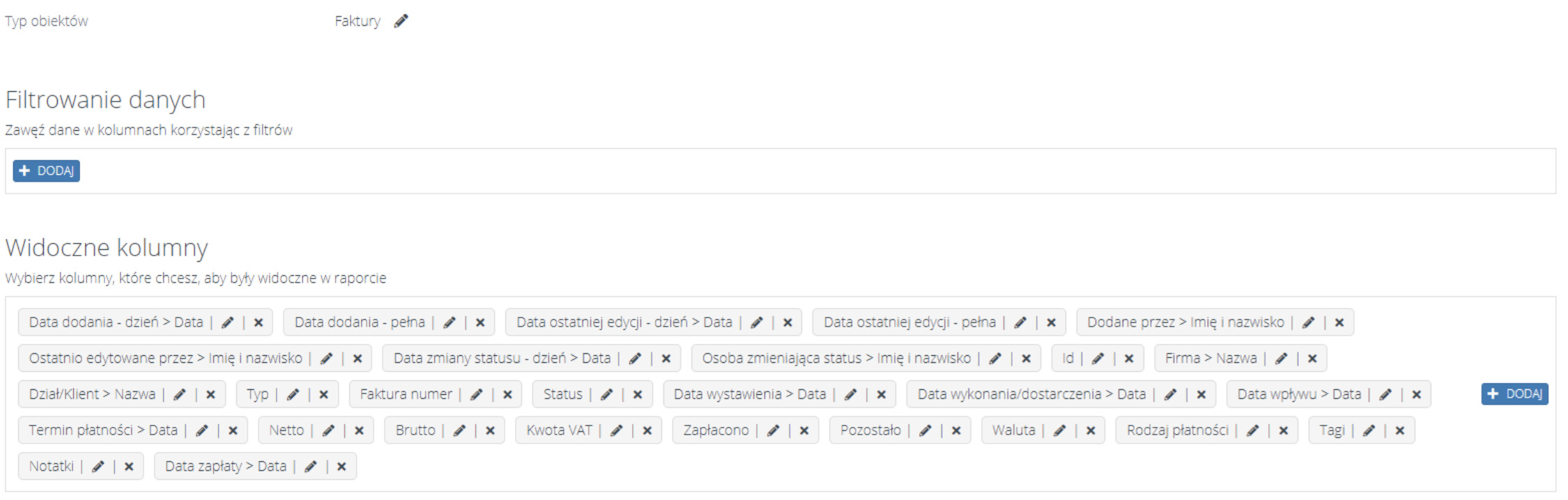Remove the Notatki column tag
The height and width of the screenshot is (500, 1568).
pyautogui.click(x=129, y=467)
